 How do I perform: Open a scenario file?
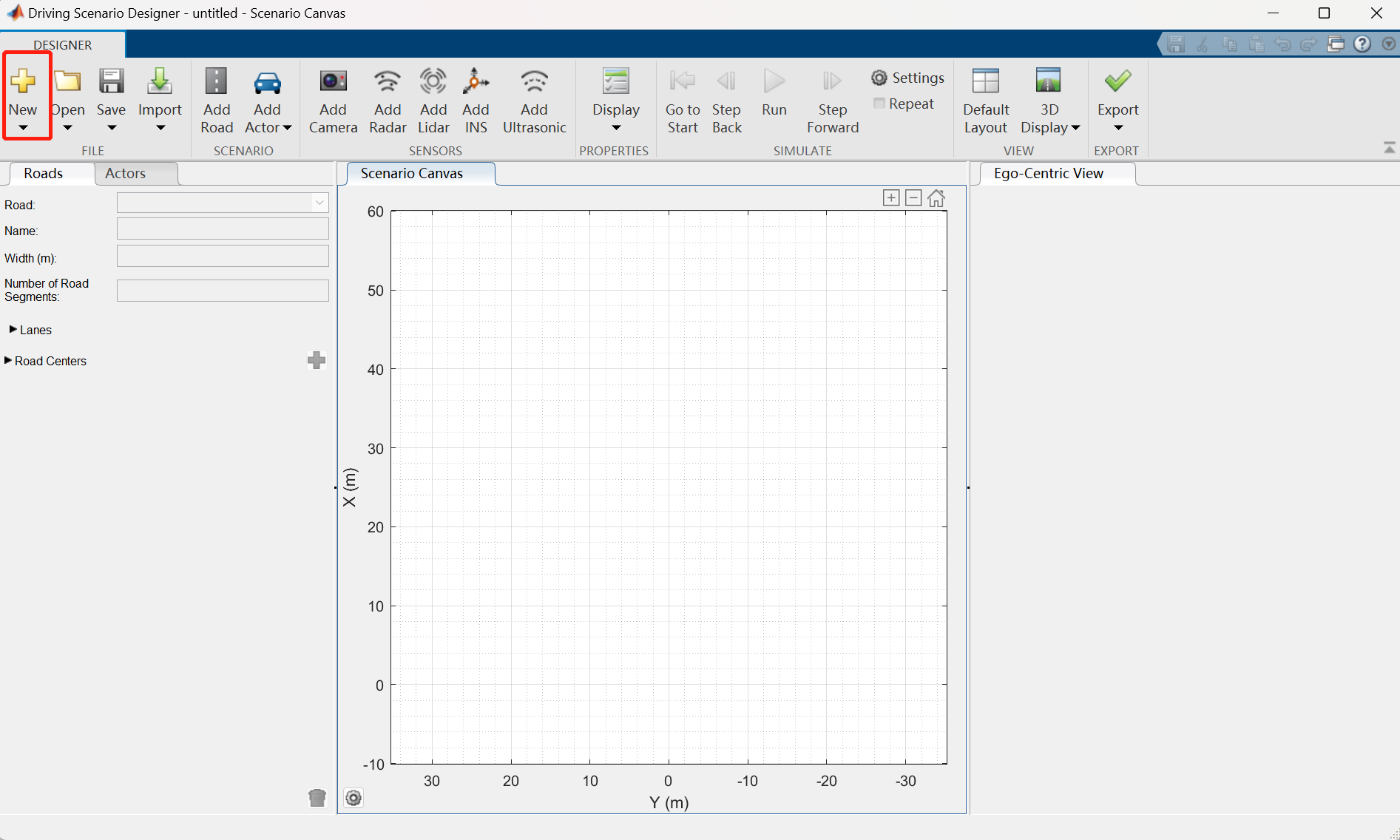68,92
